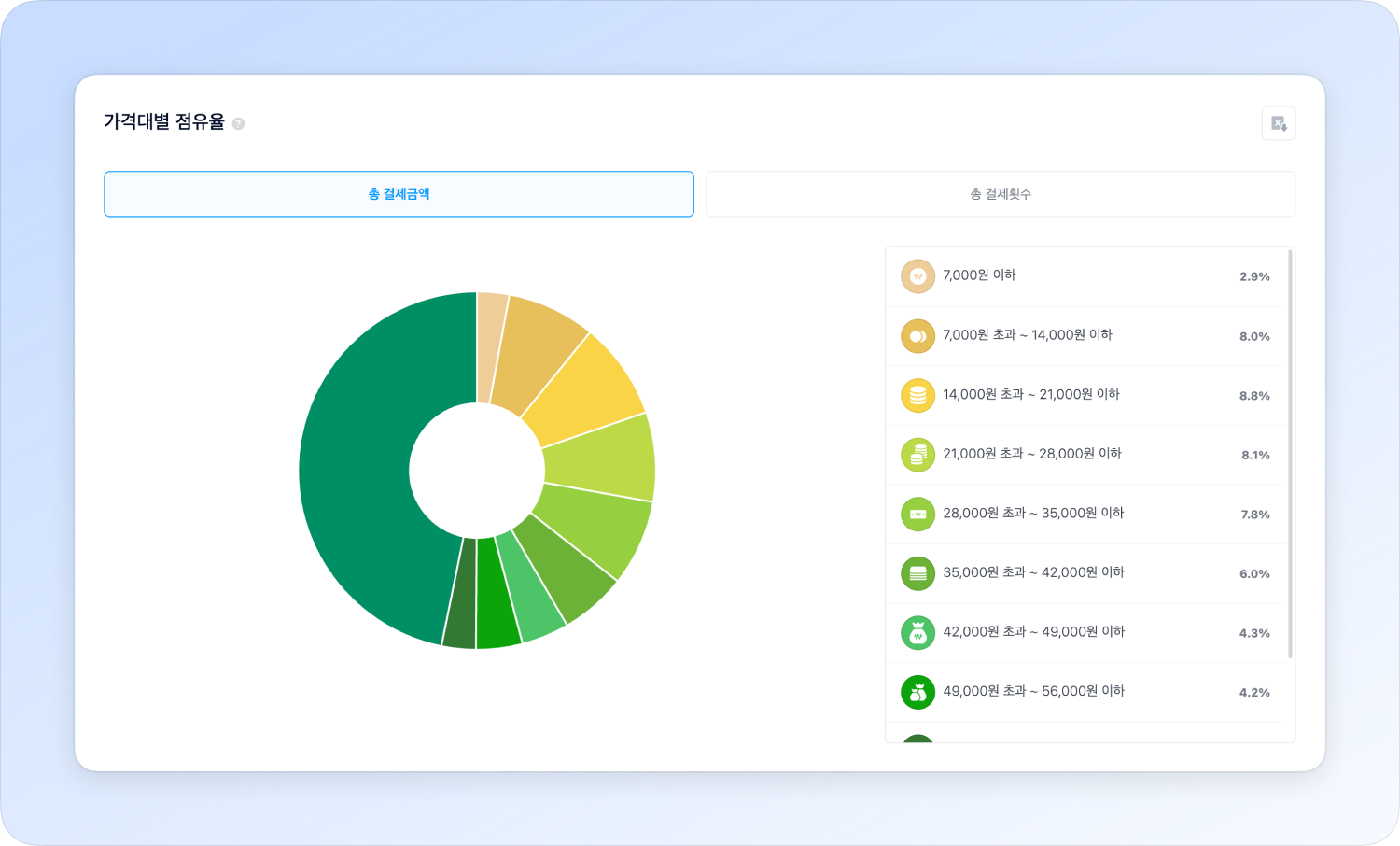Select the 7,000원 이하 coin icon
Screen dimensions: 1400x846
pyautogui.click(x=917, y=276)
